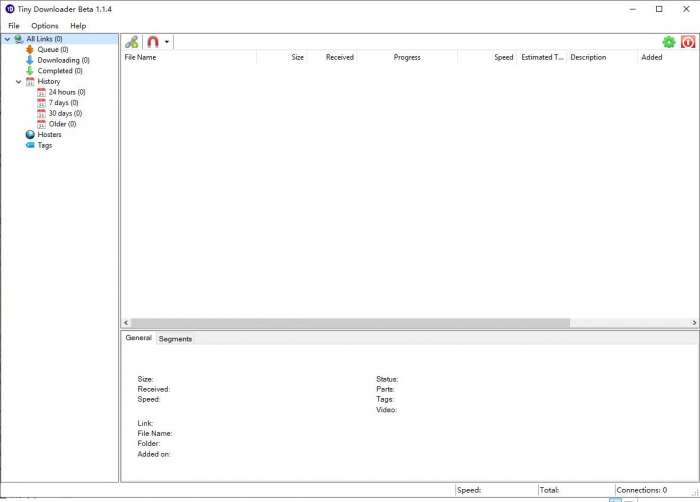Sort by Progress column header
The height and width of the screenshot is (502, 700).
(407, 57)
